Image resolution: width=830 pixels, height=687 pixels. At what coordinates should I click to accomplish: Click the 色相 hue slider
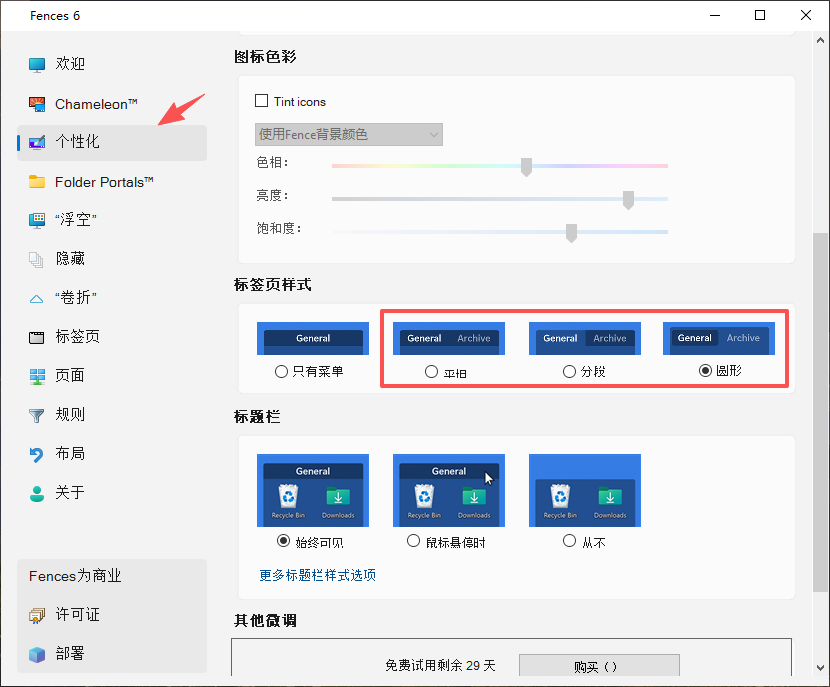[500, 166]
